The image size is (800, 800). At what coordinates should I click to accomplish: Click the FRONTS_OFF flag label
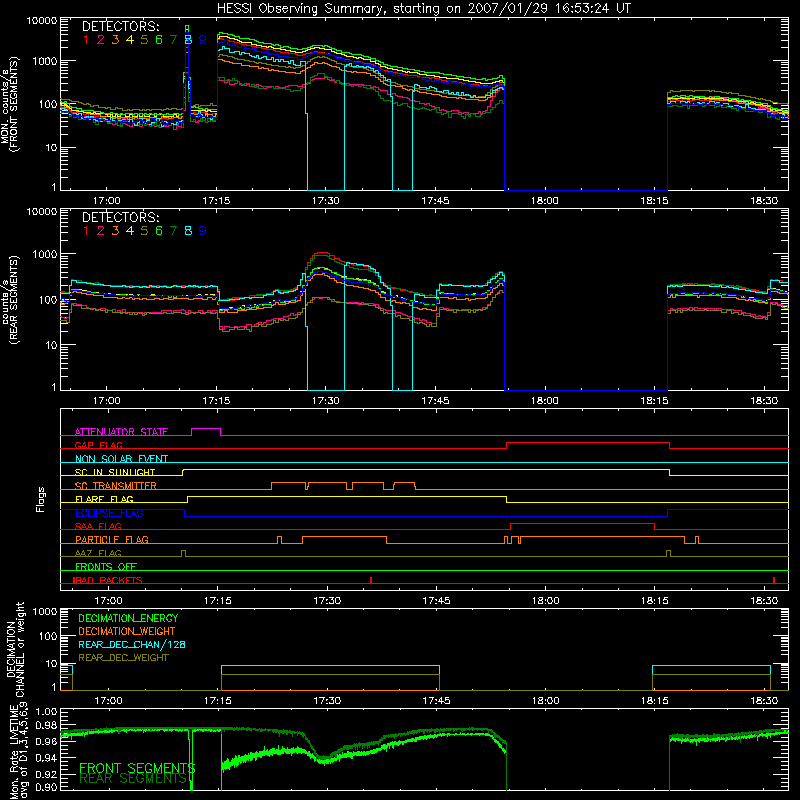[106, 566]
